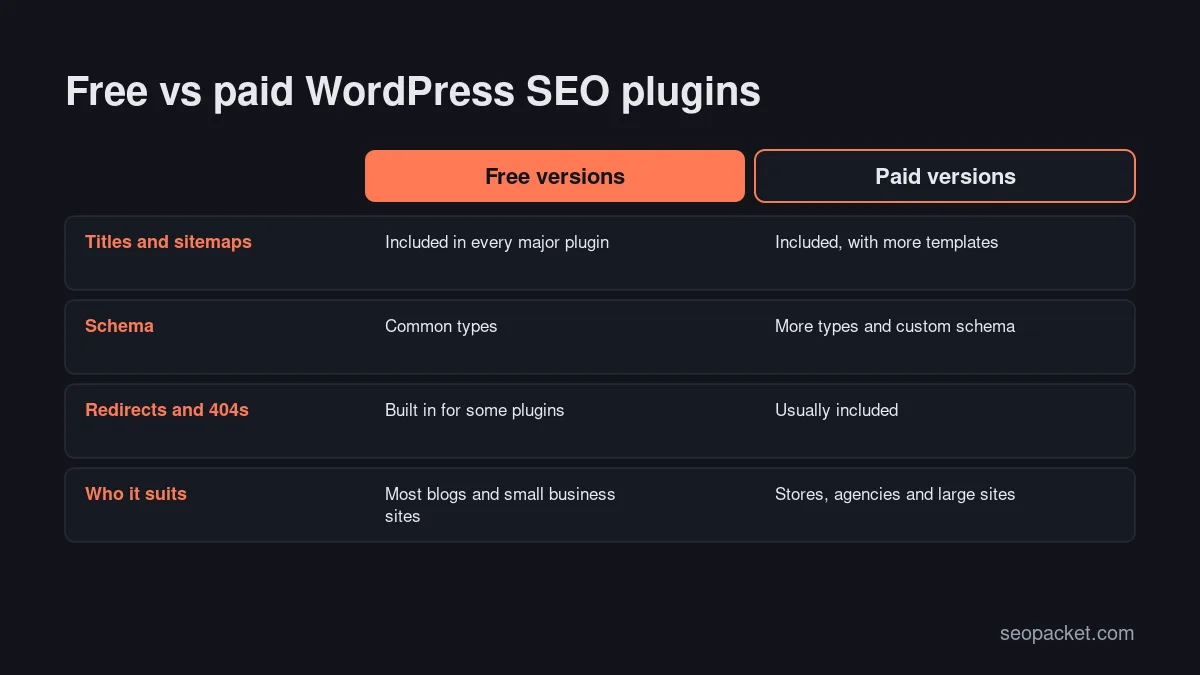This screenshot has height=675, width=1200.
Task: Click the seopacket.com footer text
Action: pos(1067,633)
